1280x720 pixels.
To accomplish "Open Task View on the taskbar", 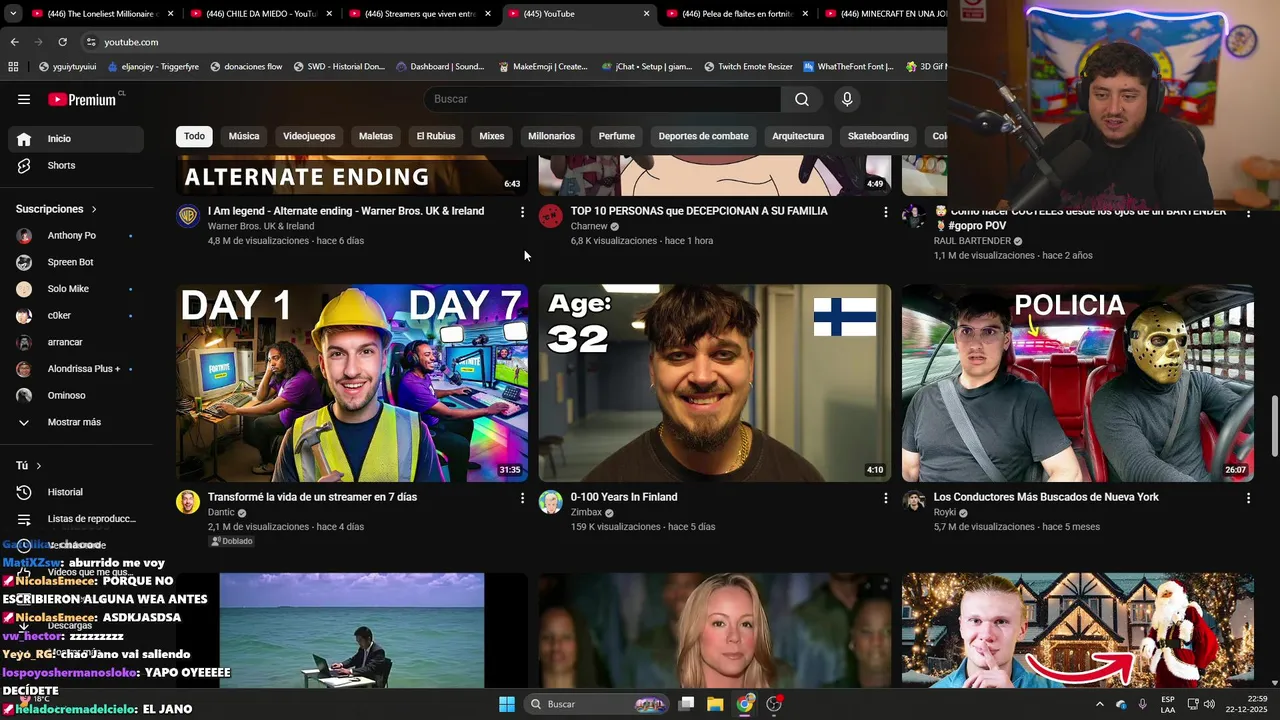I will 686,704.
